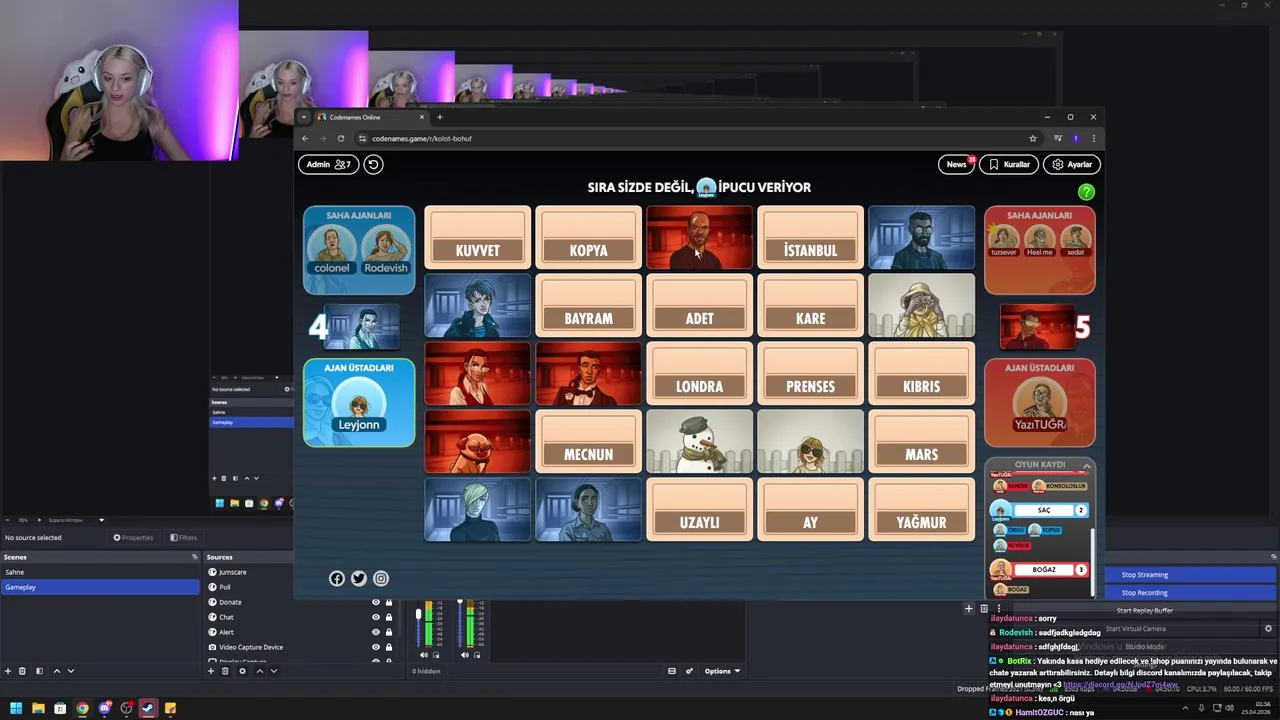Select Sahne scene in OBS
The width and height of the screenshot is (1280, 720).
(x=100, y=572)
